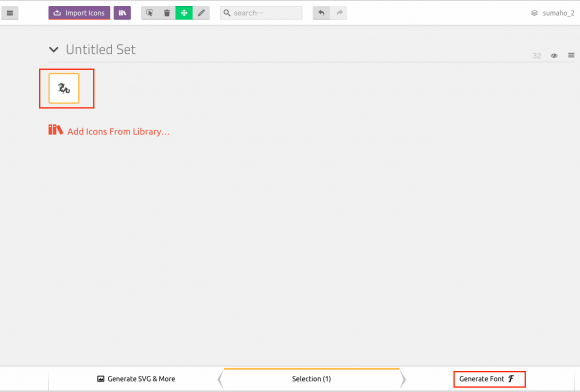
Task: Activate the Select tool icon
Action: coord(149,13)
